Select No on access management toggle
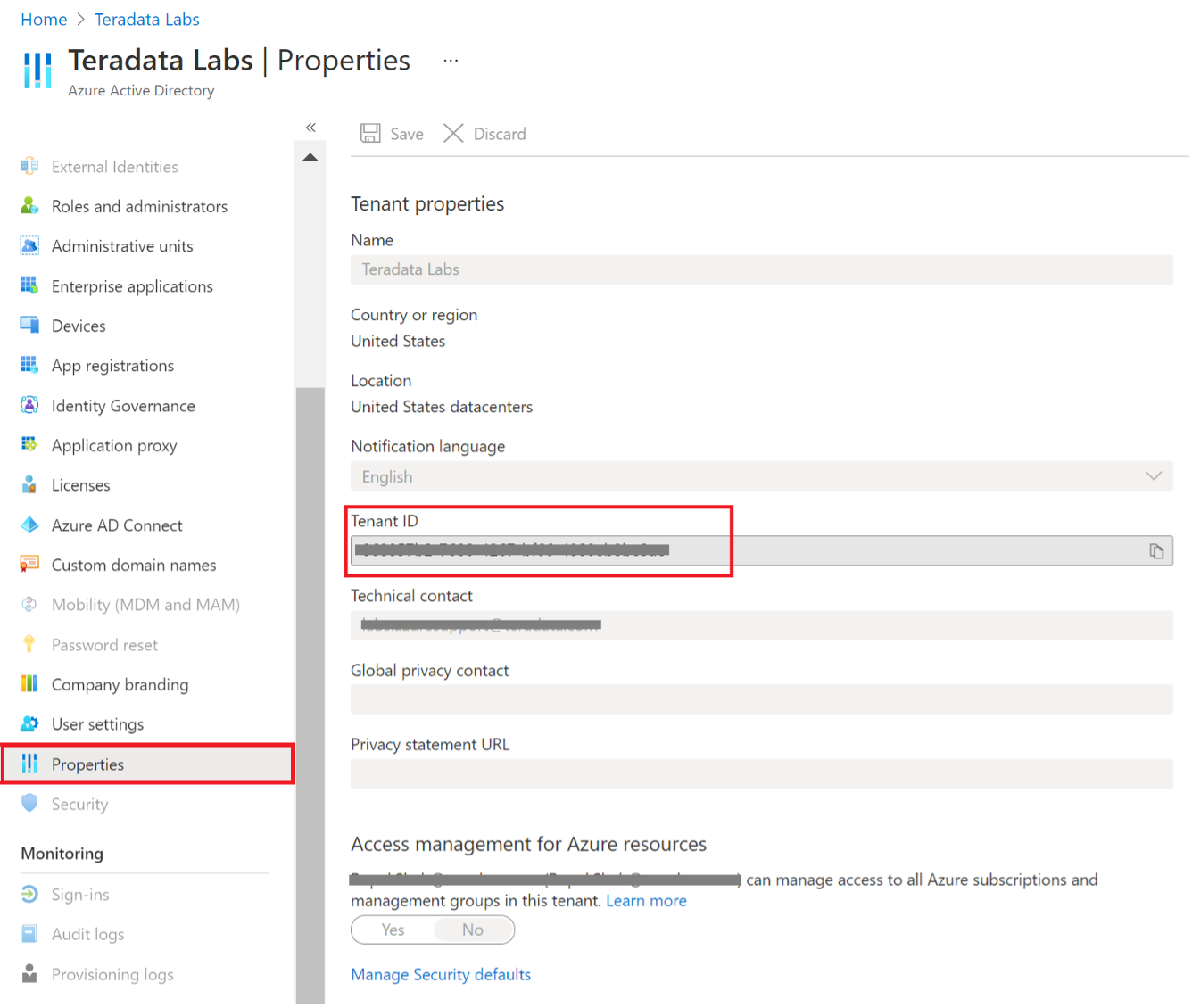The image size is (1192, 1008). coord(473,930)
